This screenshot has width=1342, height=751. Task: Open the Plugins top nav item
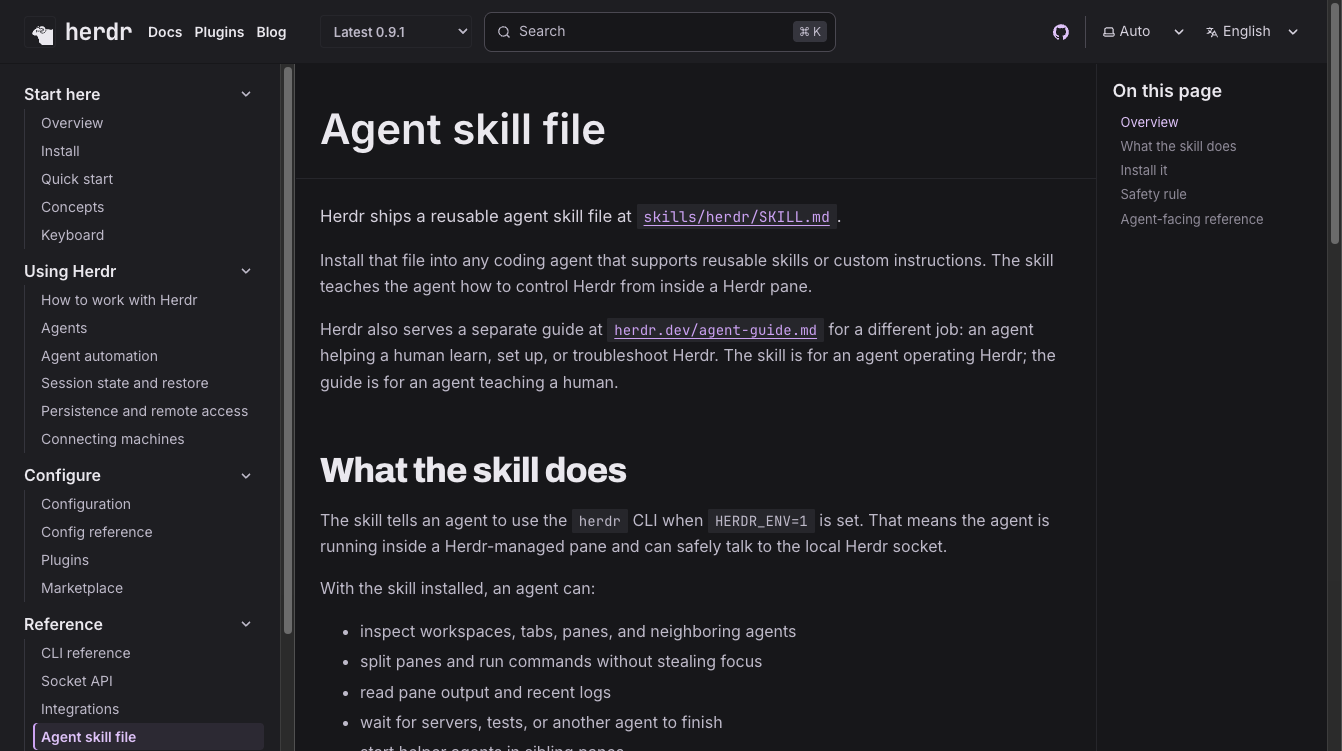(219, 32)
